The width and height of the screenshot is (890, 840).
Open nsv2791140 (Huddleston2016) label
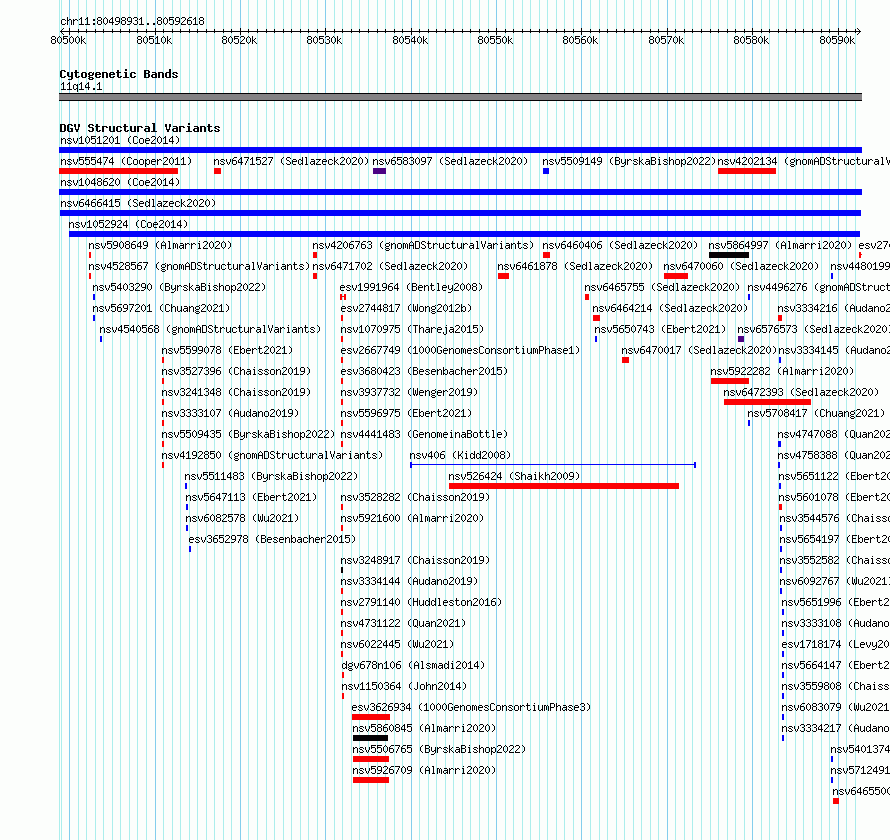421,602
